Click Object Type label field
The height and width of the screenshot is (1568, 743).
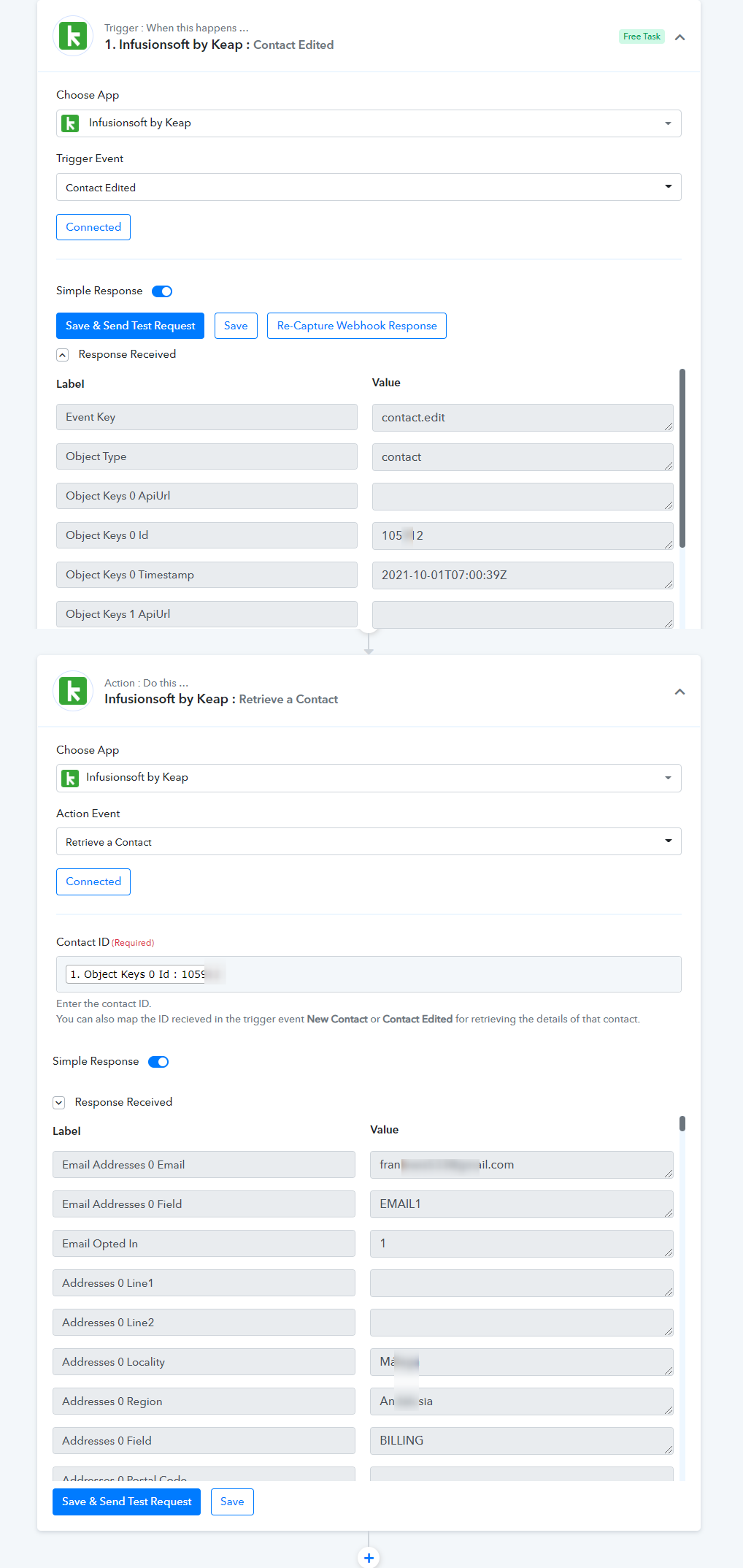click(207, 456)
